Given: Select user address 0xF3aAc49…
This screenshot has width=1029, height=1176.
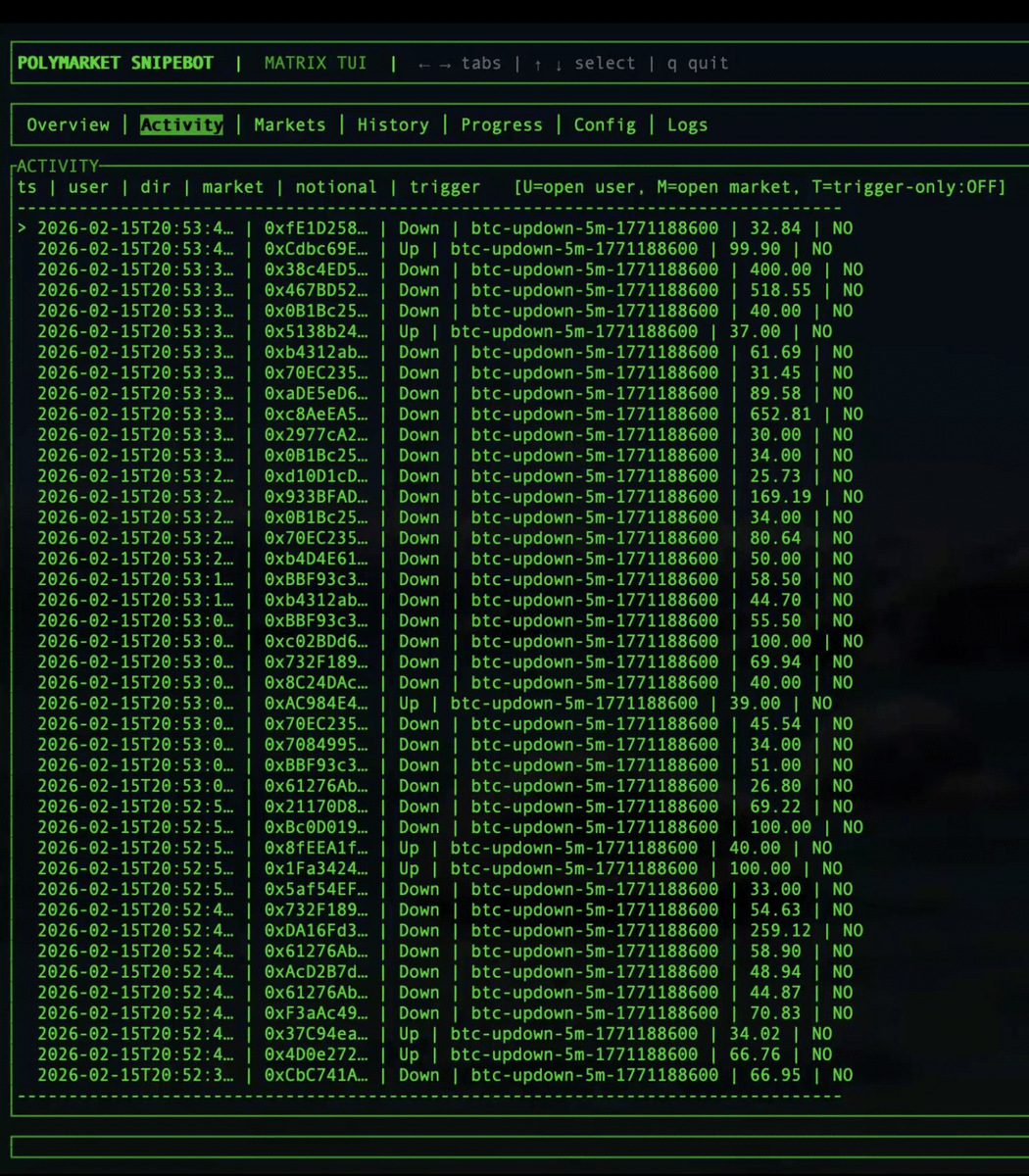Looking at the screenshot, I should (317, 1013).
